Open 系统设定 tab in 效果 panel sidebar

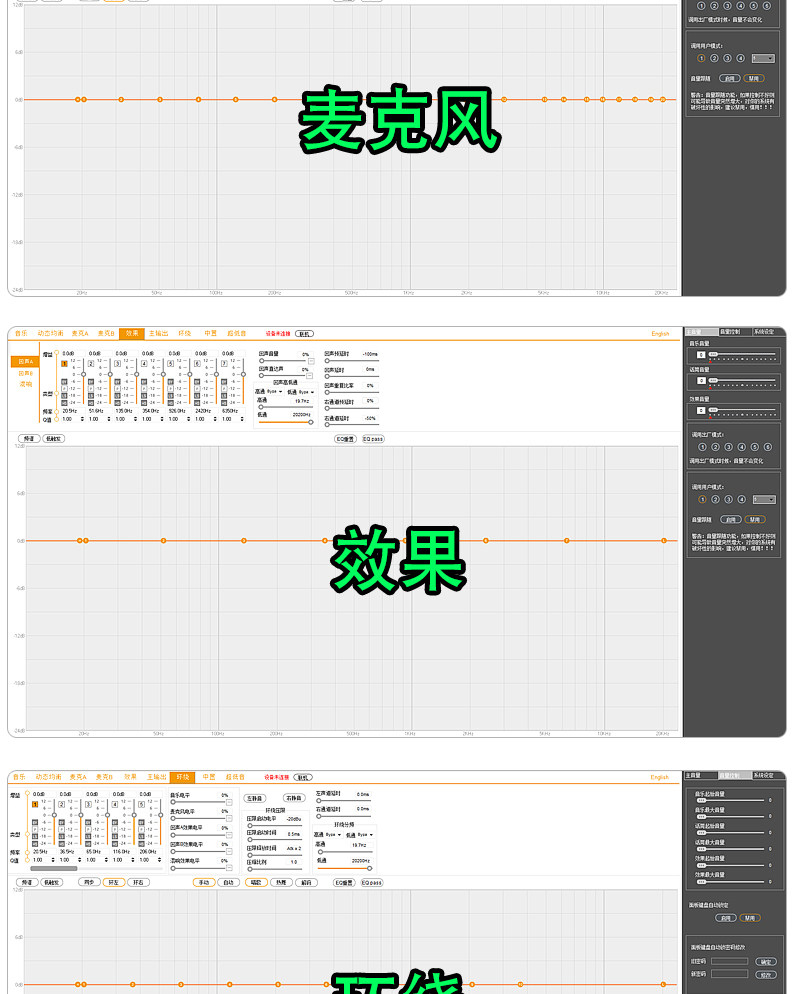[x=763, y=332]
